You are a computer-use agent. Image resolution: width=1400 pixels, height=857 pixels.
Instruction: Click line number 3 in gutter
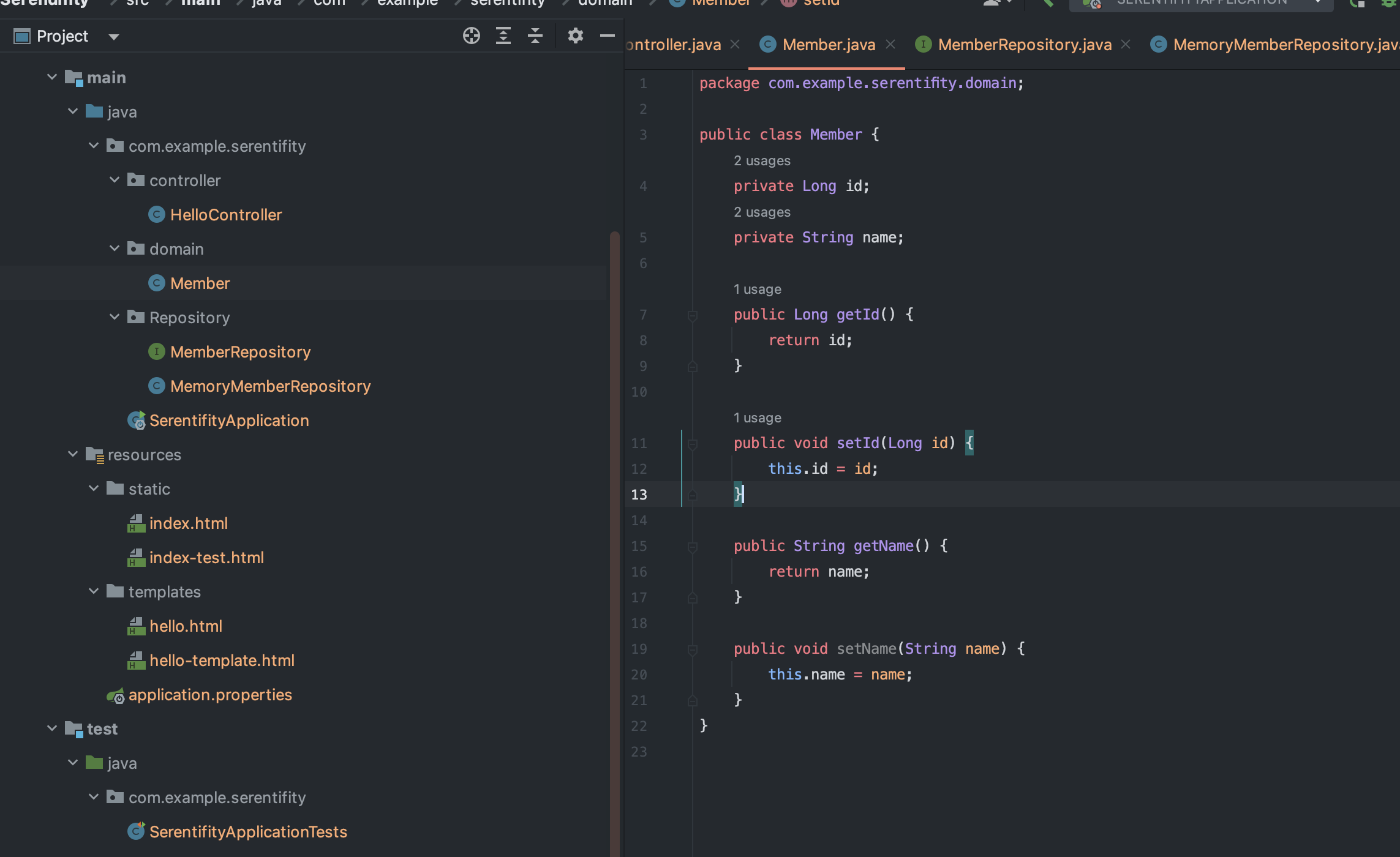click(643, 135)
